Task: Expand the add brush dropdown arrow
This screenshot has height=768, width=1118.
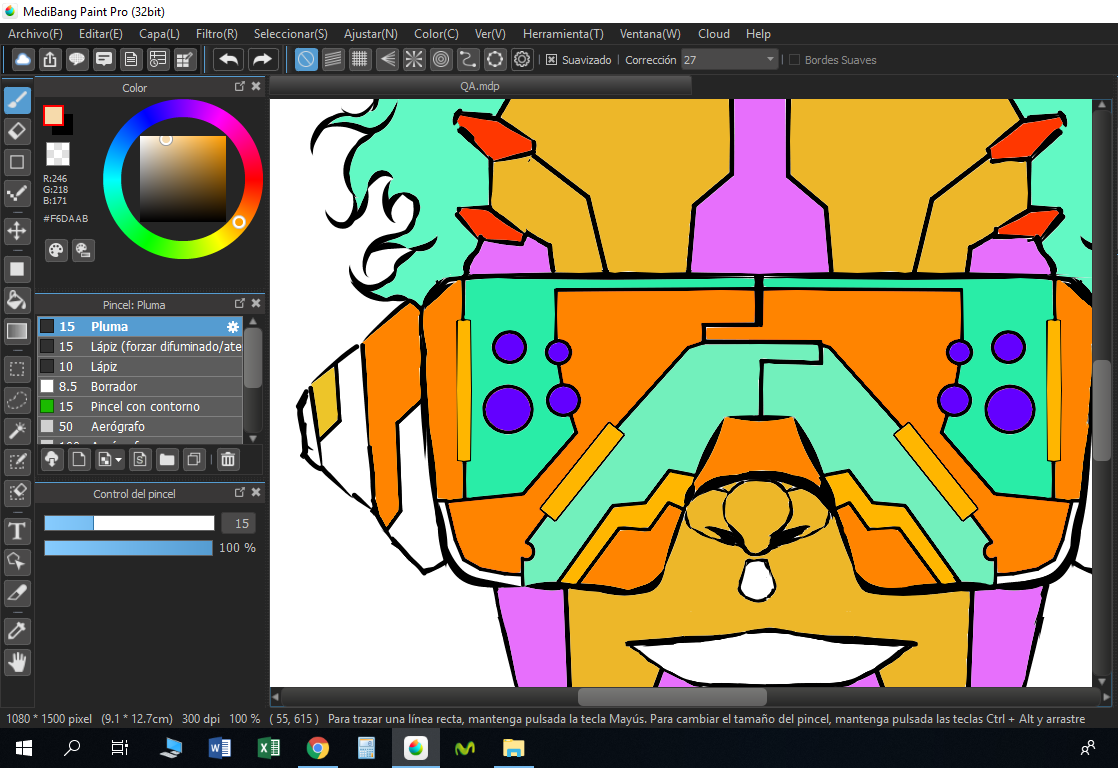Action: [119, 460]
